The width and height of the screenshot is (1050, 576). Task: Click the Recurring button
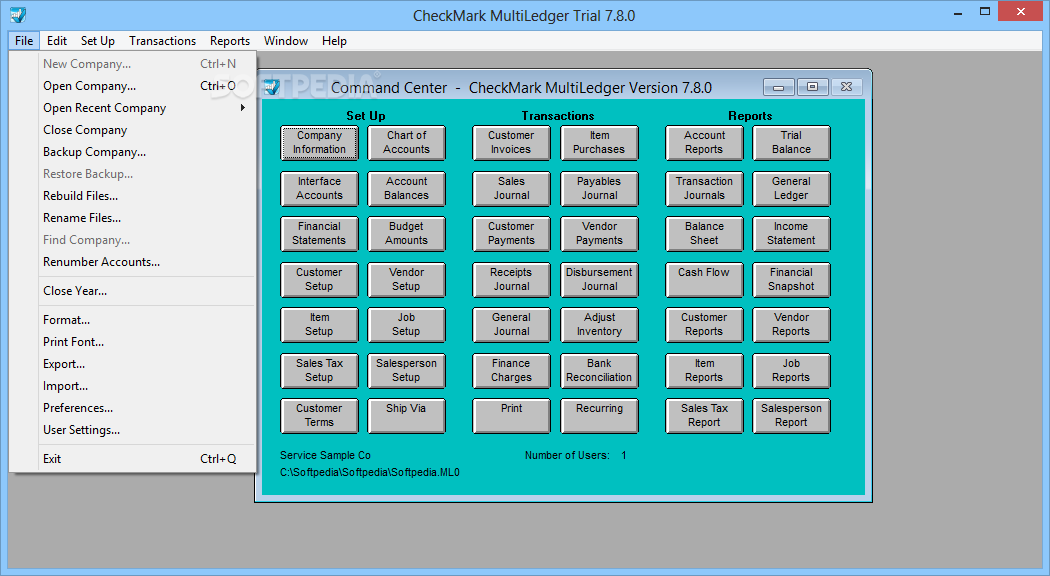click(599, 416)
